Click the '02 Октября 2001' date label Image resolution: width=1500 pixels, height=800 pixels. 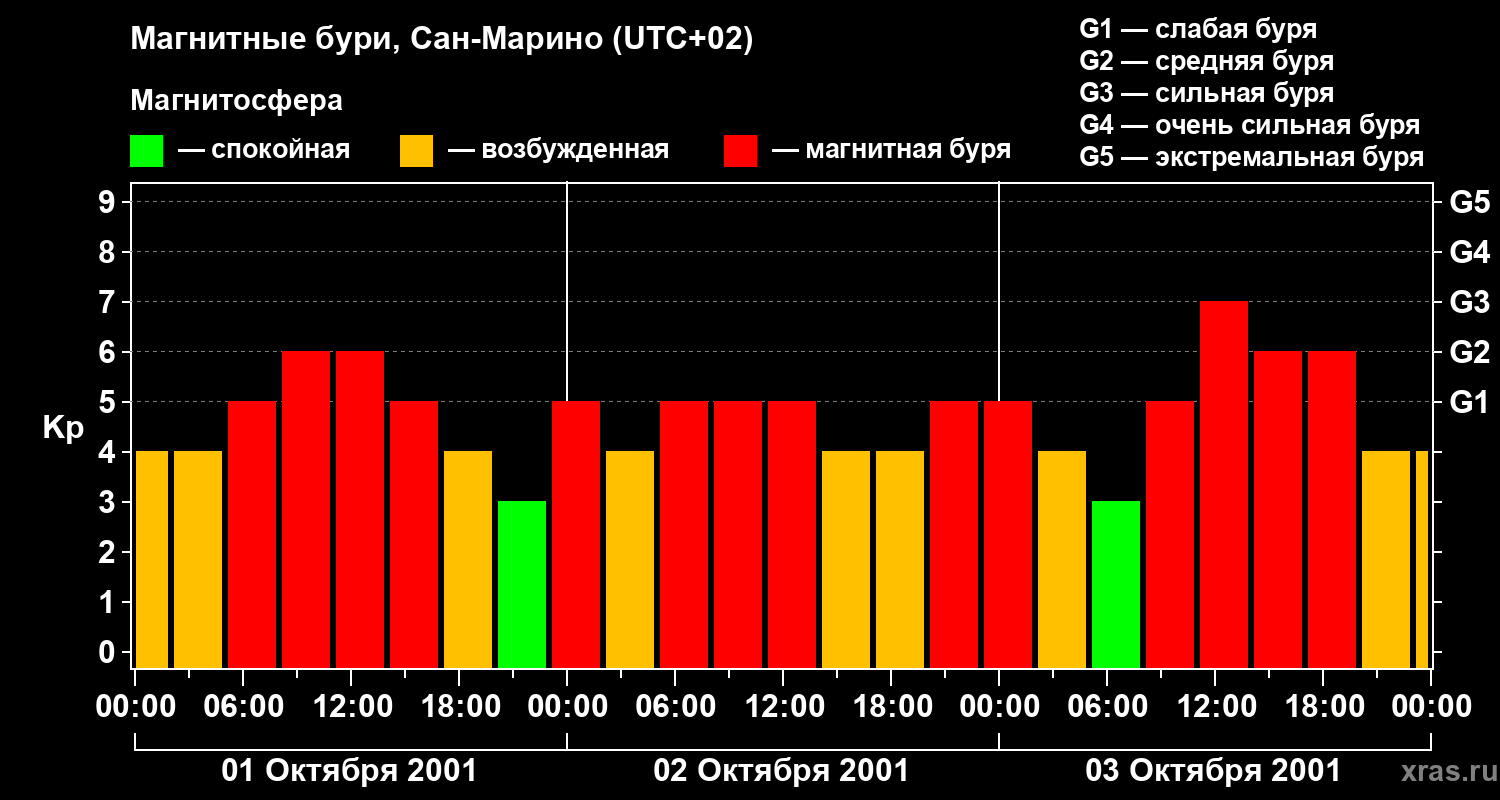(781, 771)
